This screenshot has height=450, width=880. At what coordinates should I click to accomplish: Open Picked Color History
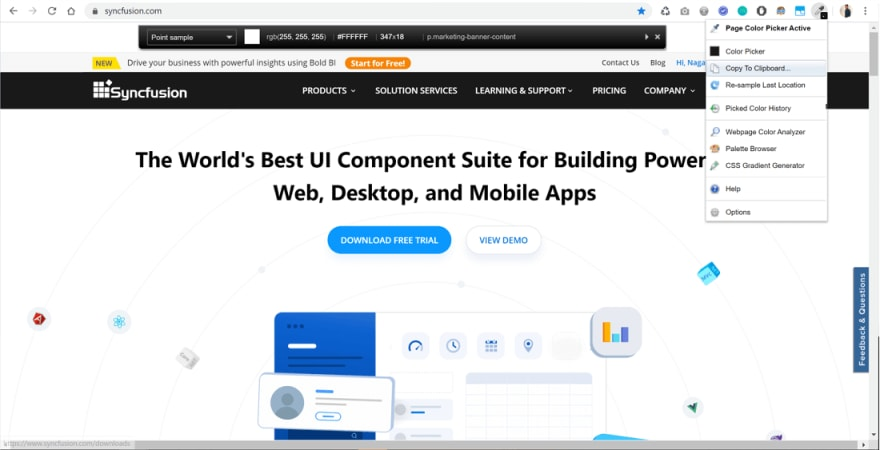click(766, 108)
